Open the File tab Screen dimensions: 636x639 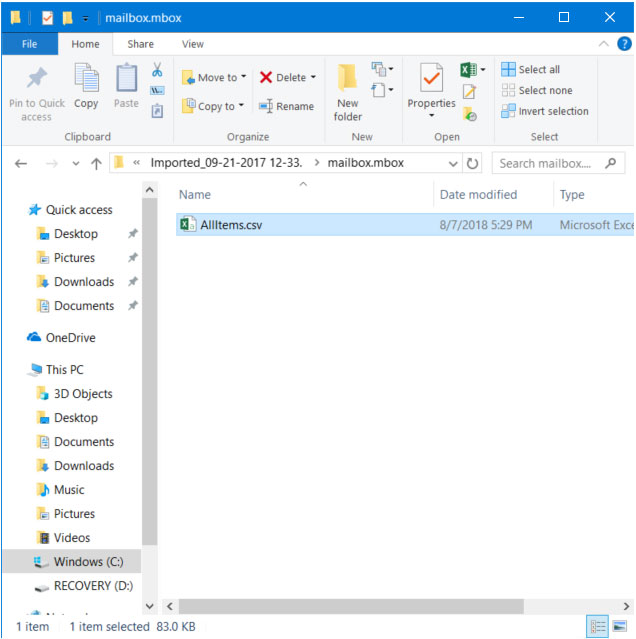click(x=29, y=44)
